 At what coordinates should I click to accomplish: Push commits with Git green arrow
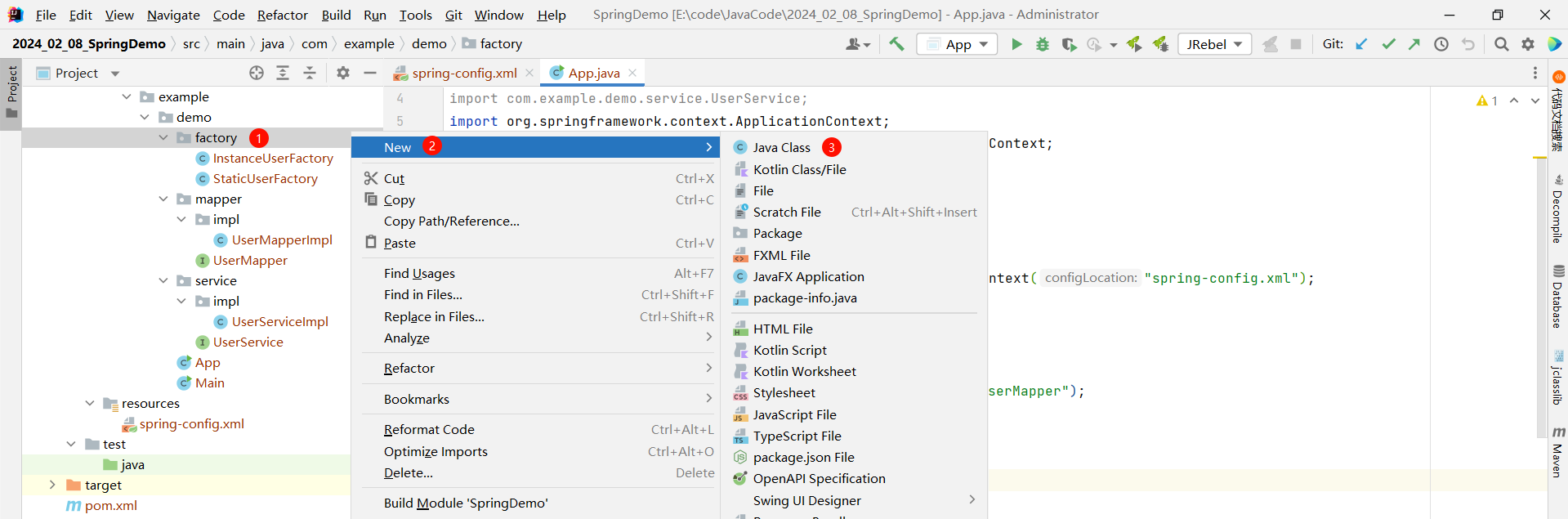tap(1414, 44)
